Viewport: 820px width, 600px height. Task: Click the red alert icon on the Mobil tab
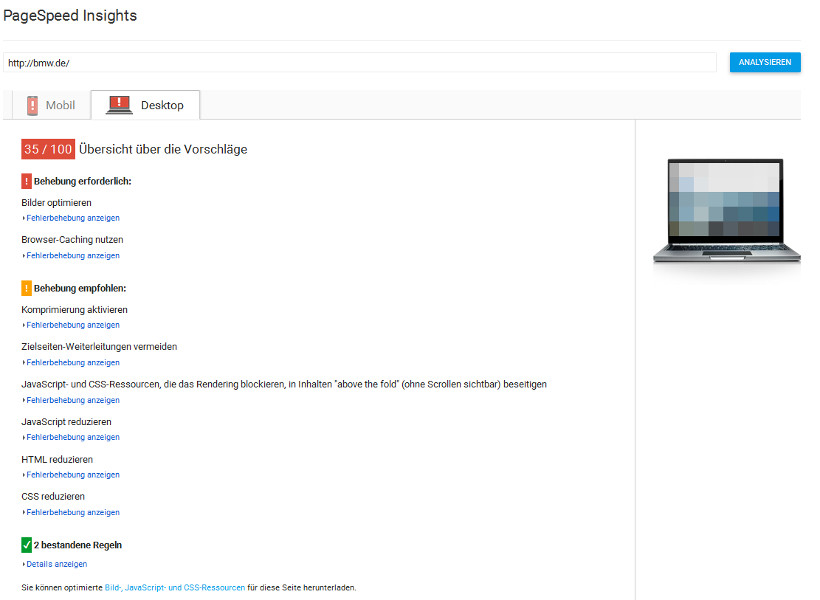click(32, 104)
